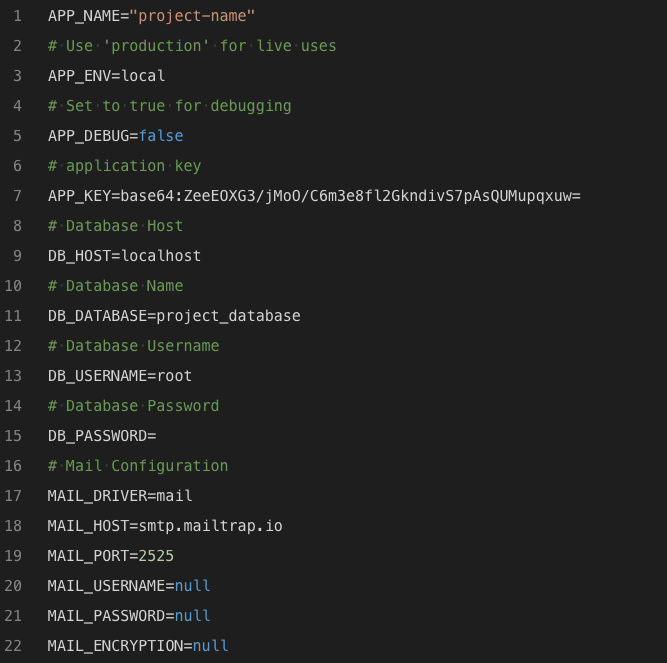Click line number 1 in gutter
667x663 pixels.
click(x=17, y=16)
